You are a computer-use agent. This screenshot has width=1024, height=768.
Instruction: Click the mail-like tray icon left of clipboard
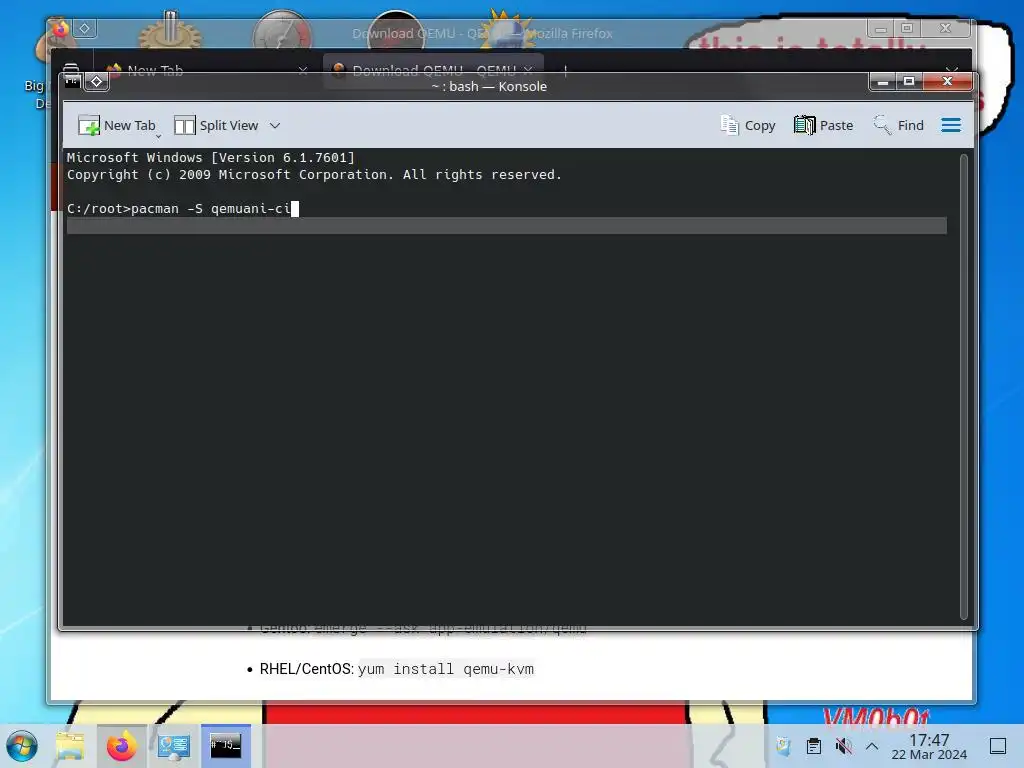(x=784, y=746)
